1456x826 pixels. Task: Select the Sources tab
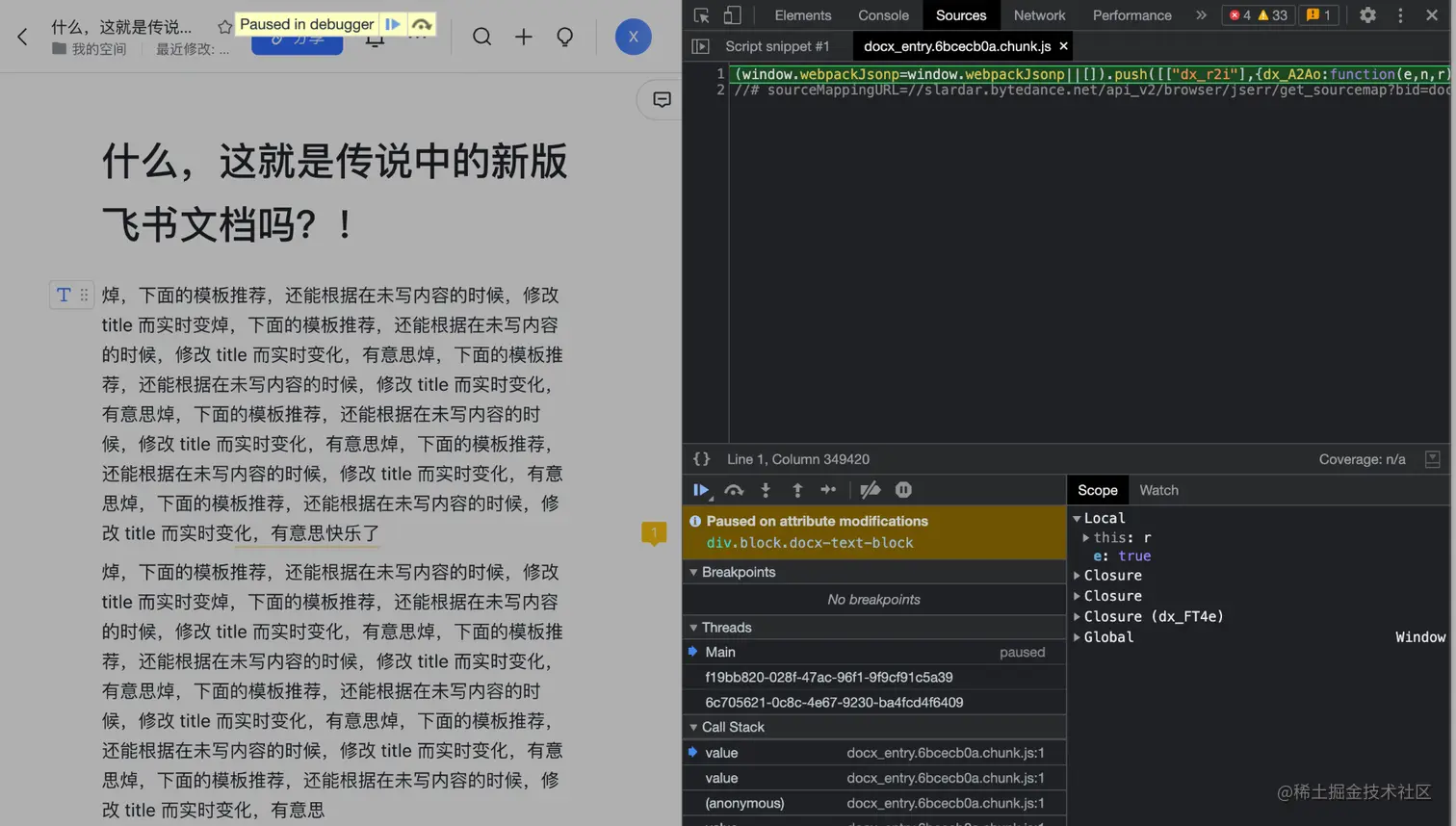[961, 15]
